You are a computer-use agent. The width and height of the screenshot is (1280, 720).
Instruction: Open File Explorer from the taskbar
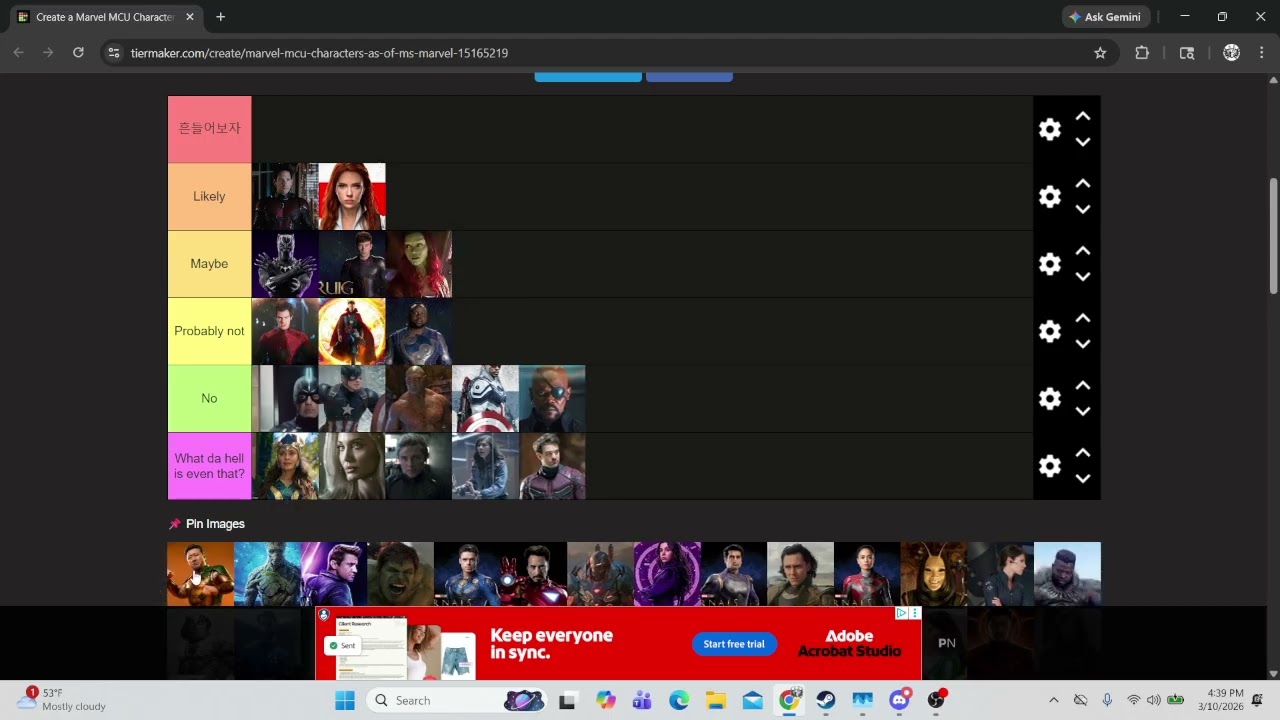715,700
